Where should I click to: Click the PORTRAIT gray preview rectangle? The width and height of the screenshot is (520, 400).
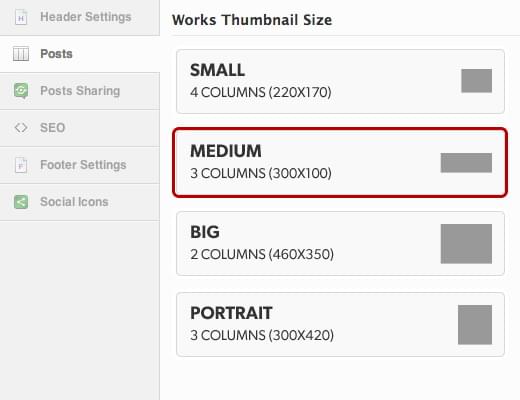coord(475,325)
